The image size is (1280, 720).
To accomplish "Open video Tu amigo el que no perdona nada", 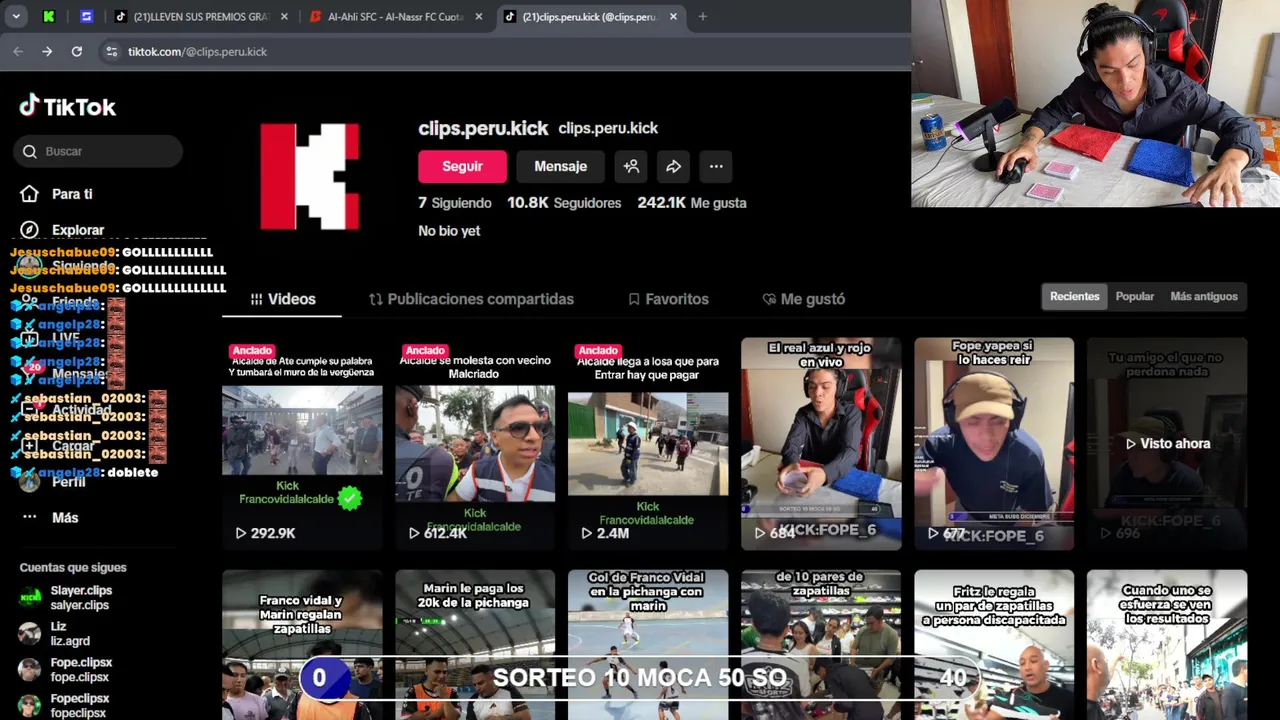I will point(1167,443).
